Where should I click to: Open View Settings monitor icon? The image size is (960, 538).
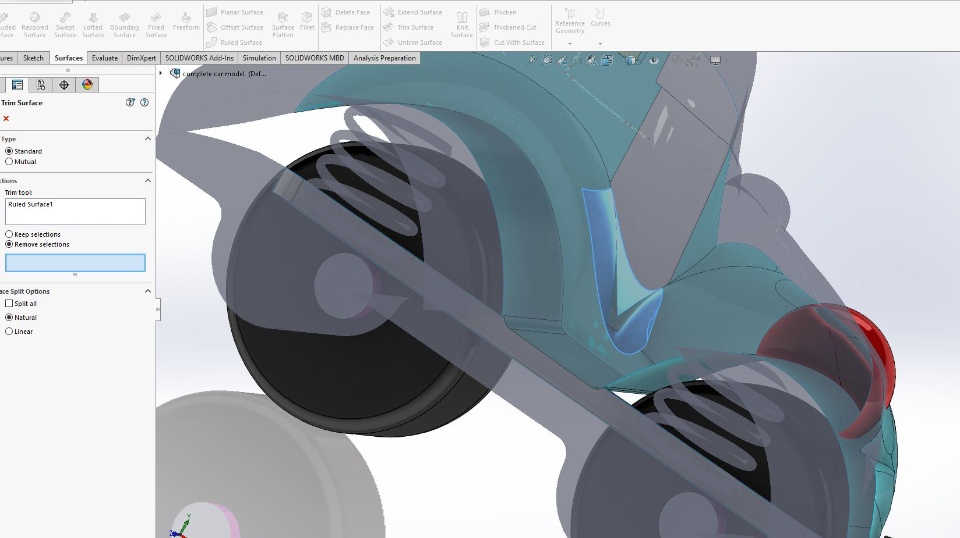pos(714,60)
